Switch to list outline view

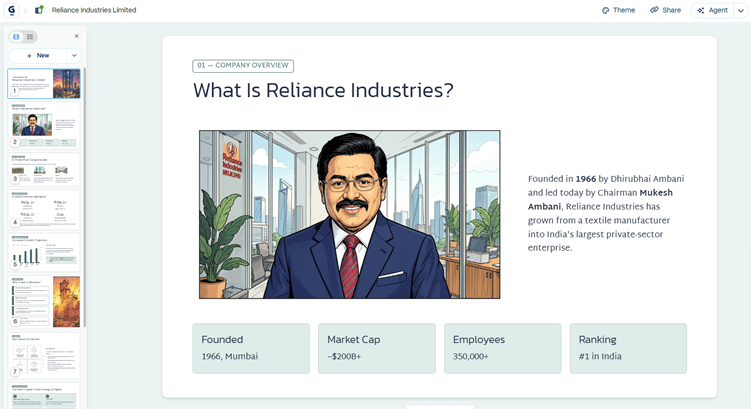pyautogui.click(x=30, y=36)
